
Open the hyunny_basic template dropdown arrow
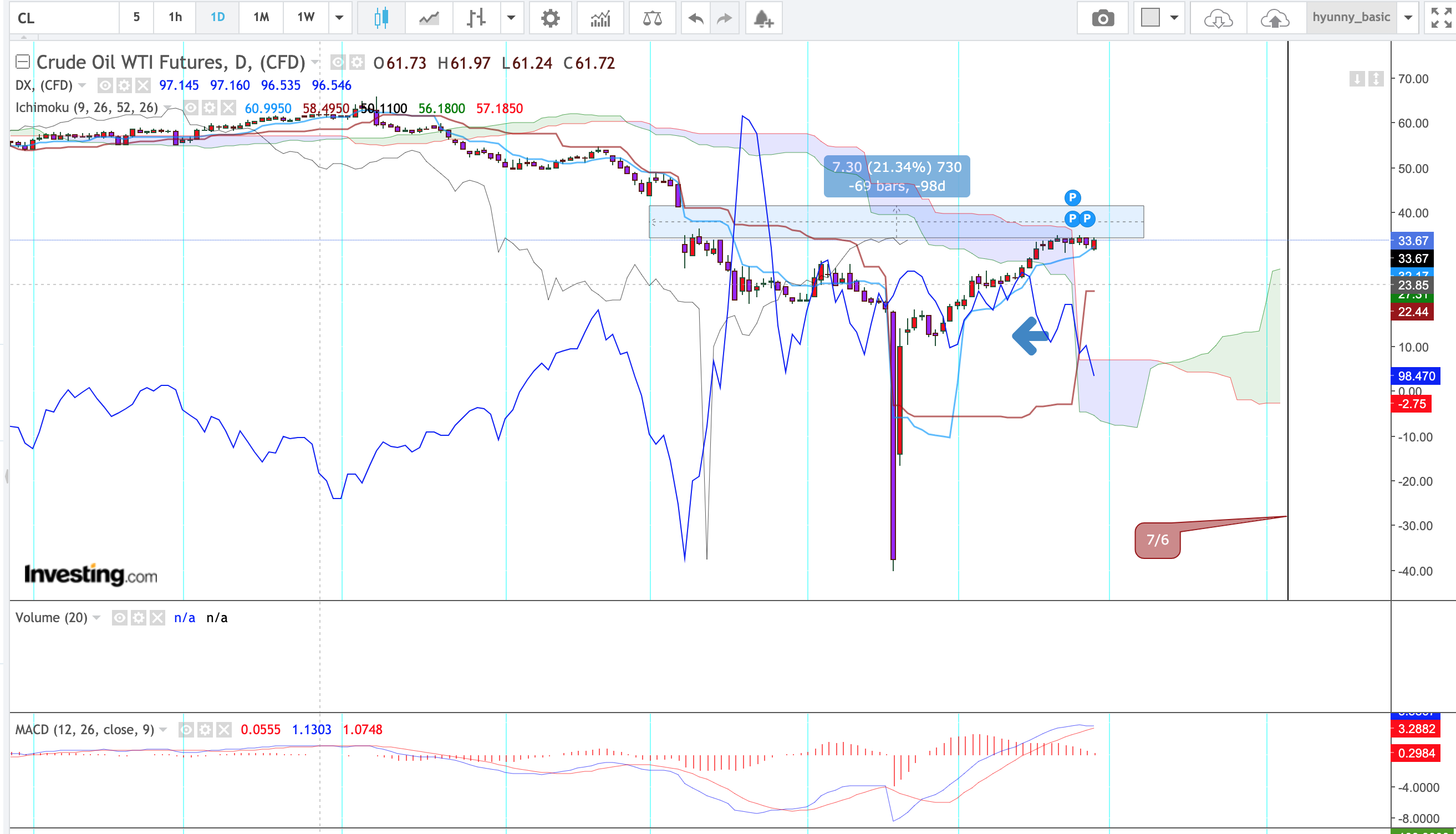point(1408,18)
